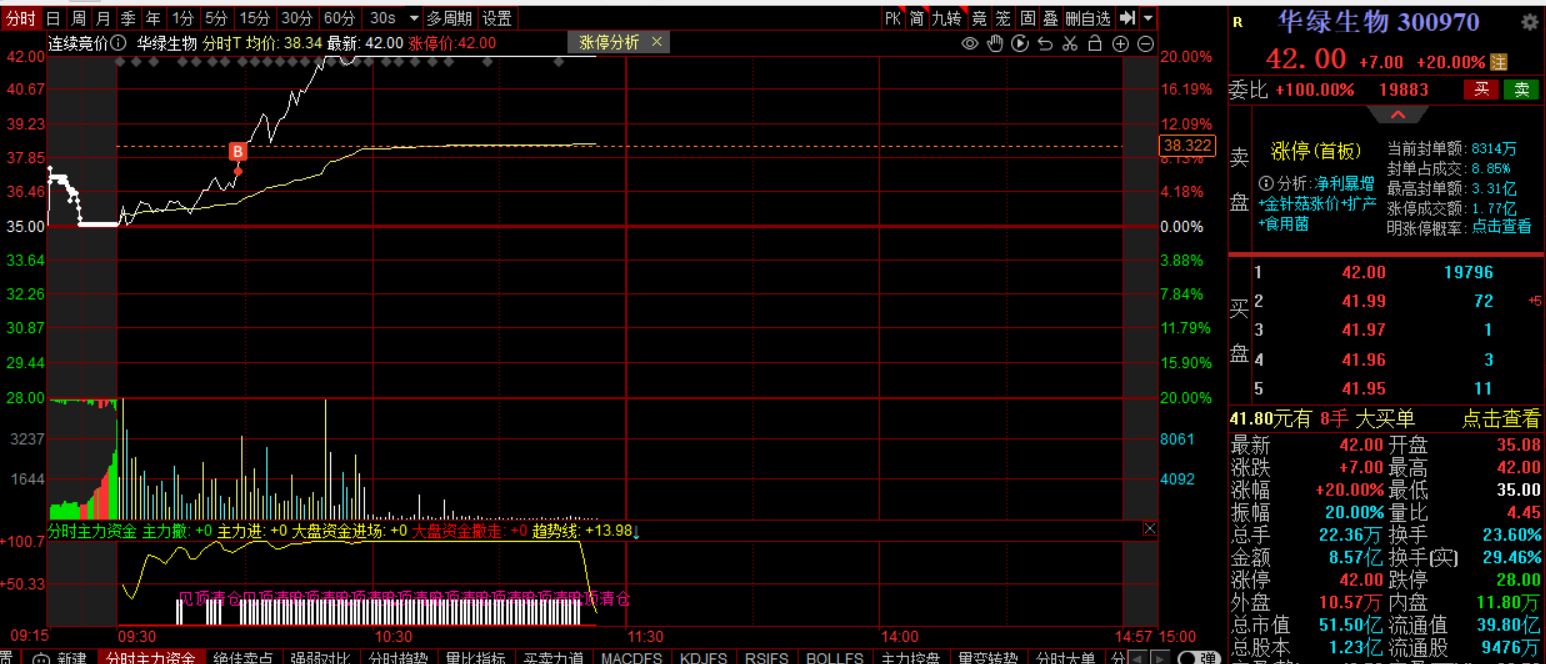Viewport: 1546px width, 664px height.
Task: Zoom in with the plus circle icon
Action: pos(1120,43)
